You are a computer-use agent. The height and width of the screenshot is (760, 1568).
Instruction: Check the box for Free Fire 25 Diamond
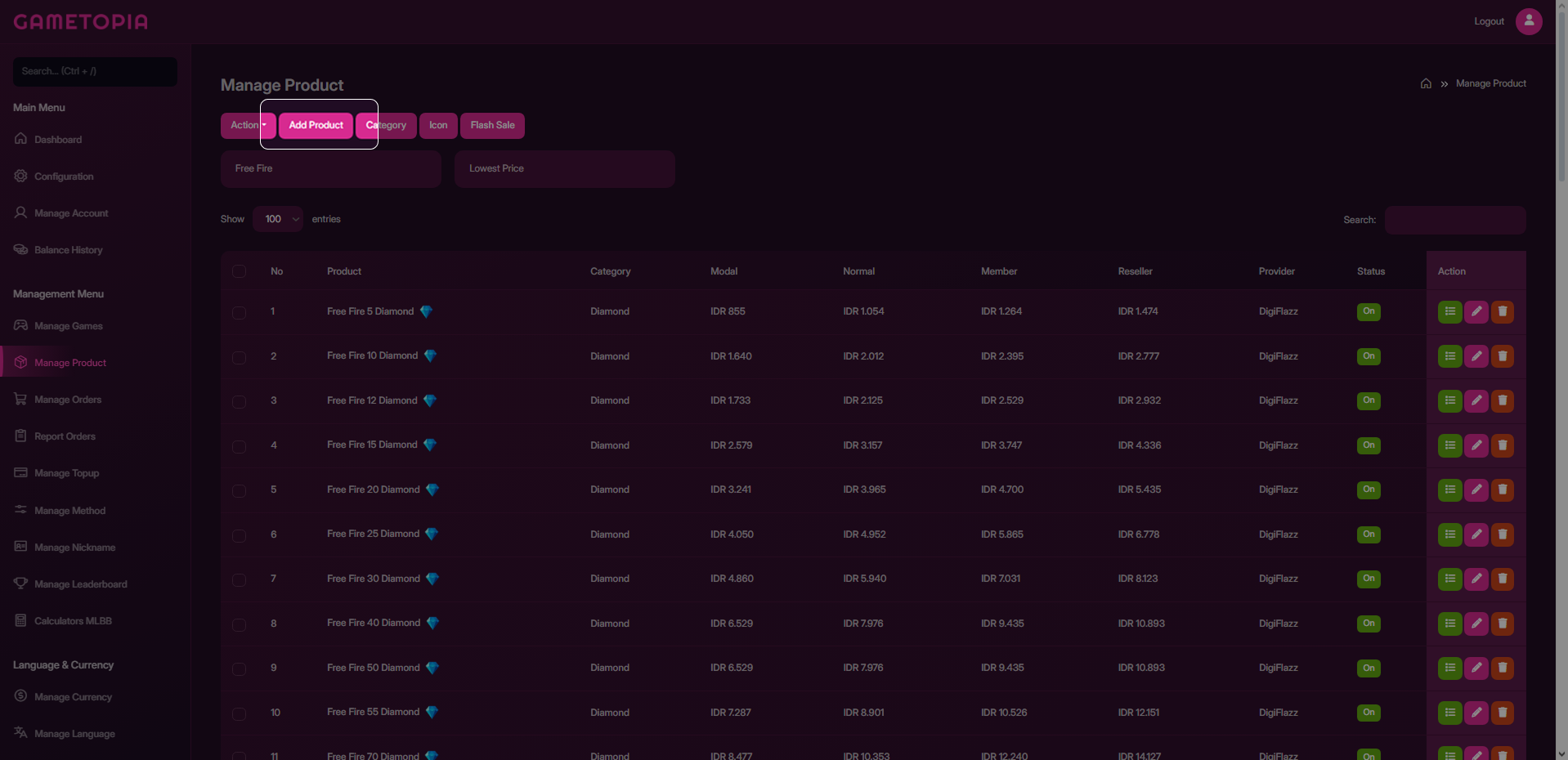[x=239, y=535]
